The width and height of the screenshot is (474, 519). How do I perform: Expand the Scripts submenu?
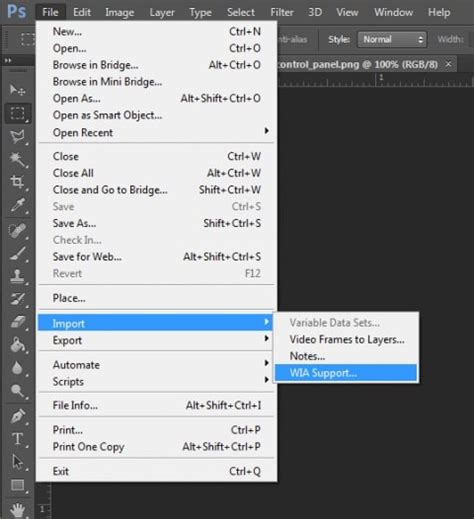point(156,381)
